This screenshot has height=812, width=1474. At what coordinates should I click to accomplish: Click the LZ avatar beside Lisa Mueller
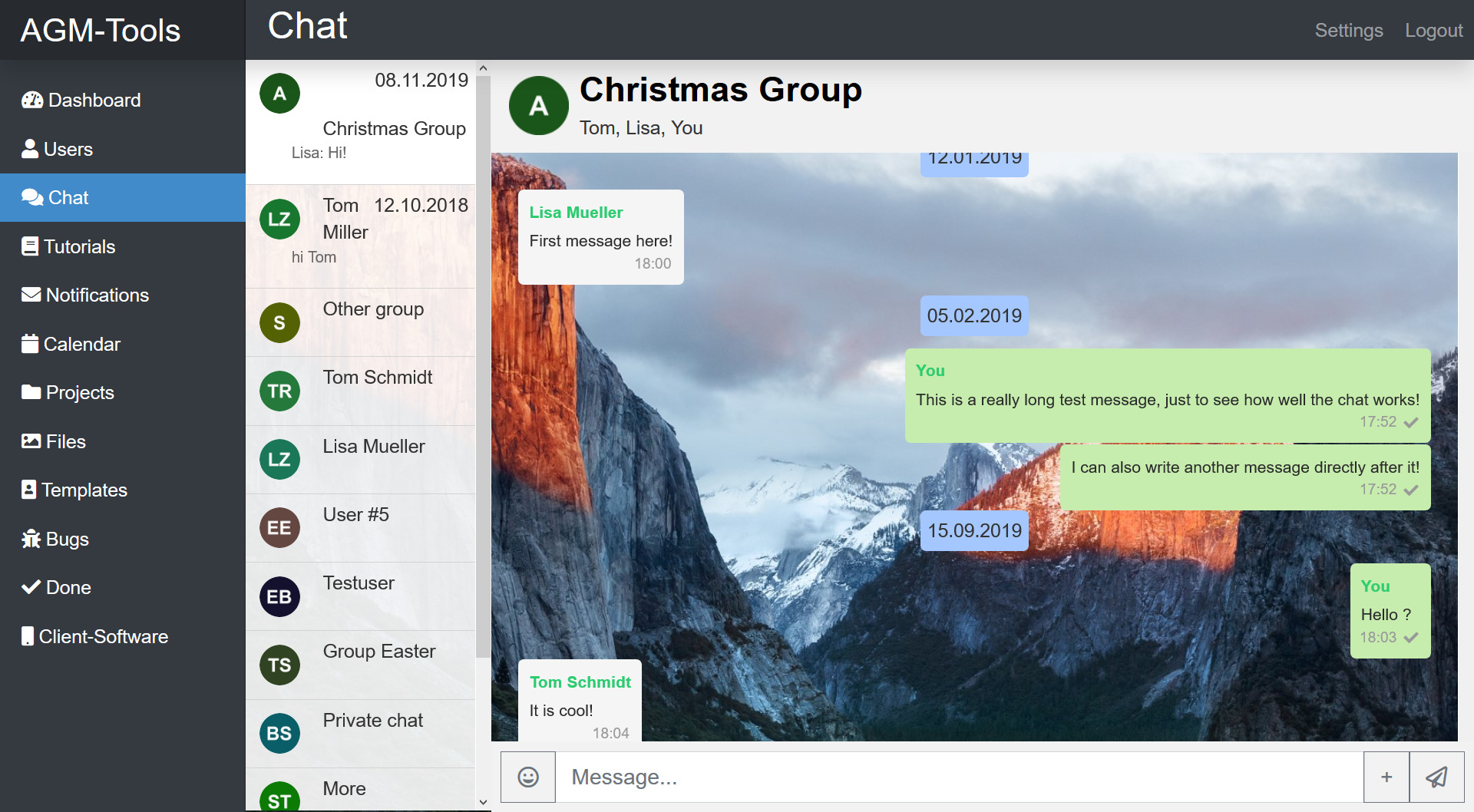pyautogui.click(x=279, y=460)
